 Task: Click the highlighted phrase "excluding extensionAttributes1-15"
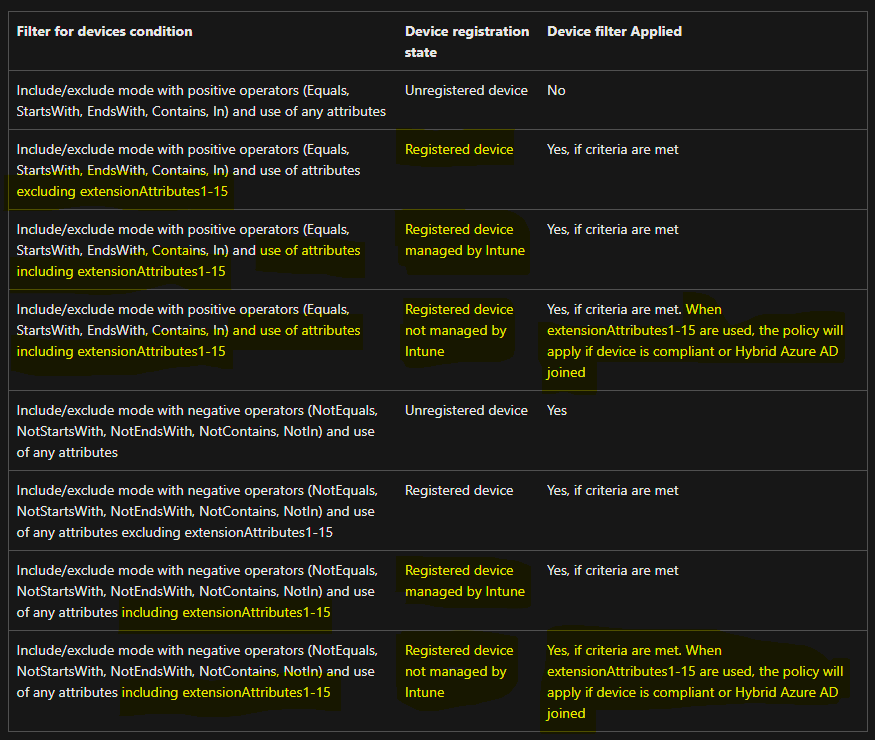(122, 191)
